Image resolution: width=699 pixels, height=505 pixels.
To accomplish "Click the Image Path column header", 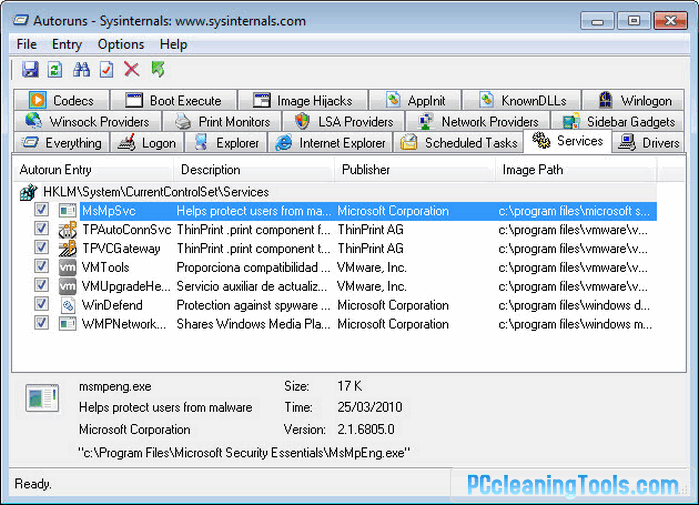I will [576, 170].
